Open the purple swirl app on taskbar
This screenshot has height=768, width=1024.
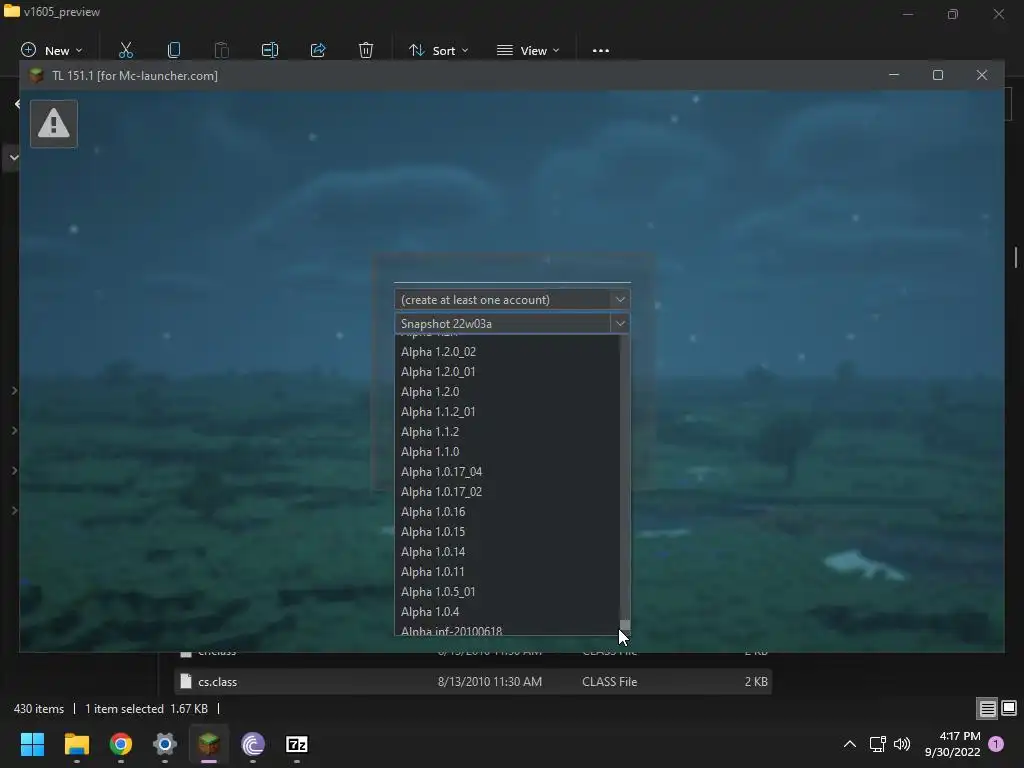click(253, 744)
